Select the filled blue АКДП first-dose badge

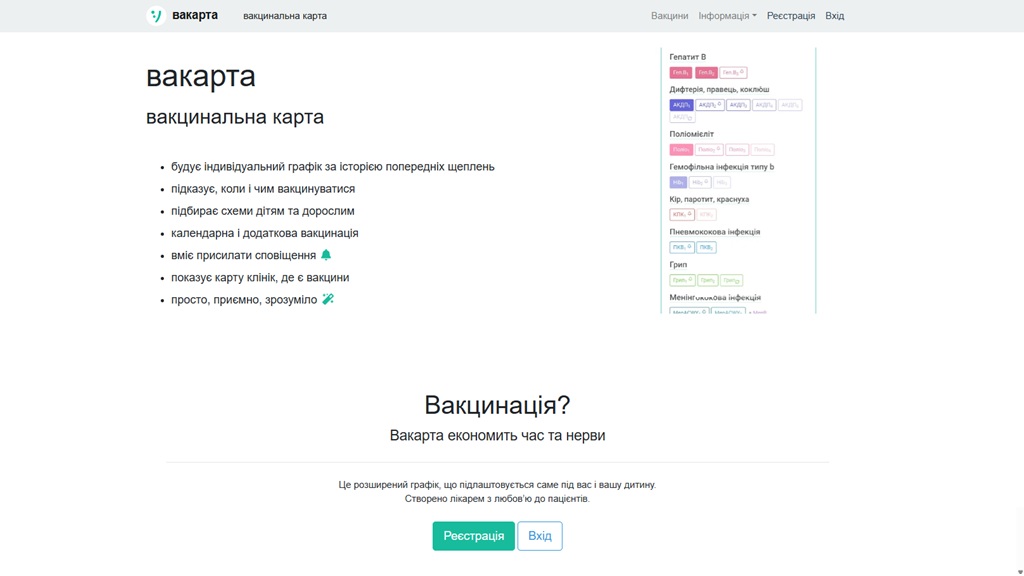681,105
